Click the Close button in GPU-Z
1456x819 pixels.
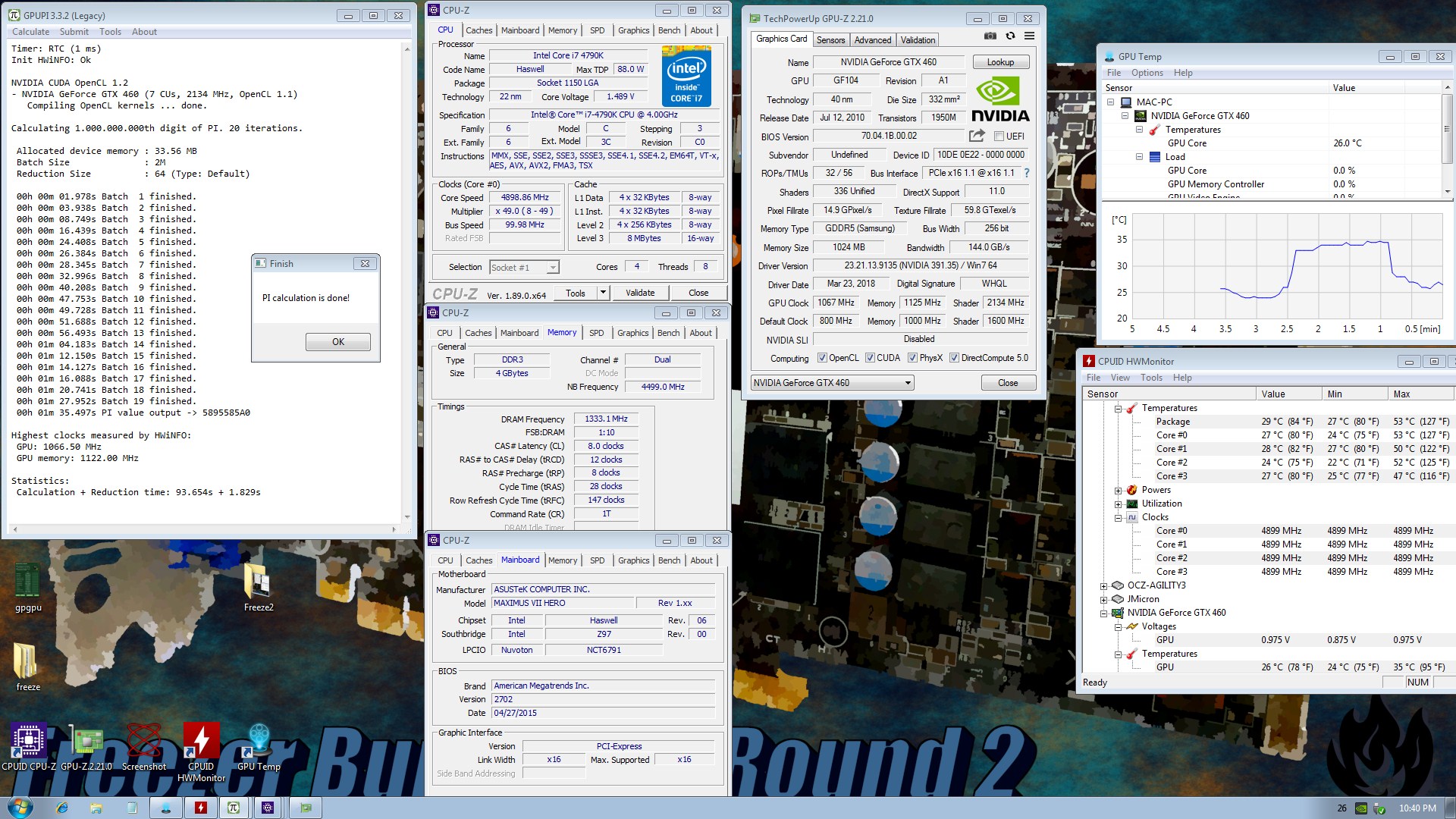tap(1008, 383)
